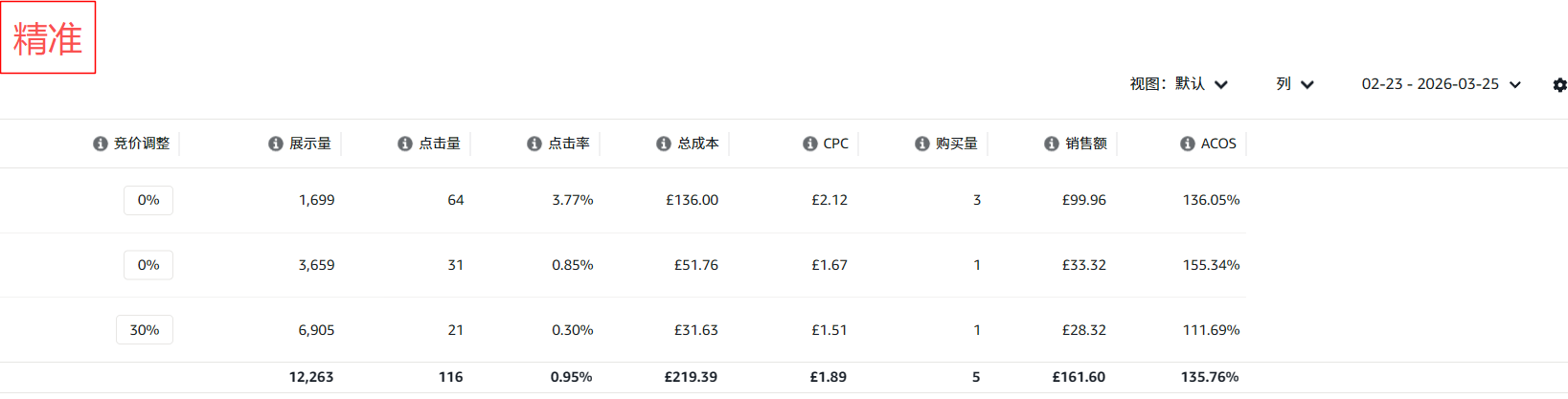Click the info icon beside 竞价调整
This screenshot has height=399, width=1568.
click(x=100, y=144)
